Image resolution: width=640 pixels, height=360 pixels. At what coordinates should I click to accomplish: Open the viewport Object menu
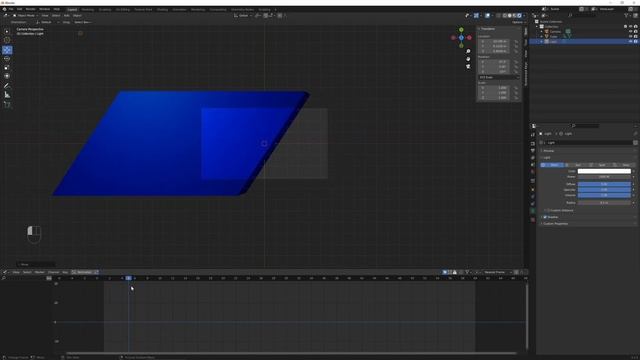77,16
